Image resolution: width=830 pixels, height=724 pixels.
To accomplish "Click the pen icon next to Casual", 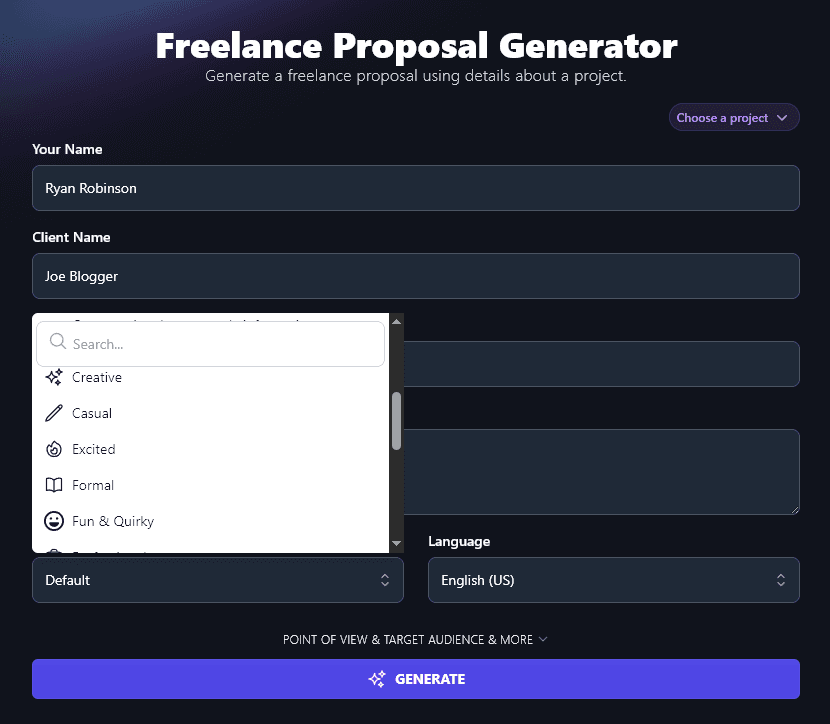I will [55, 413].
